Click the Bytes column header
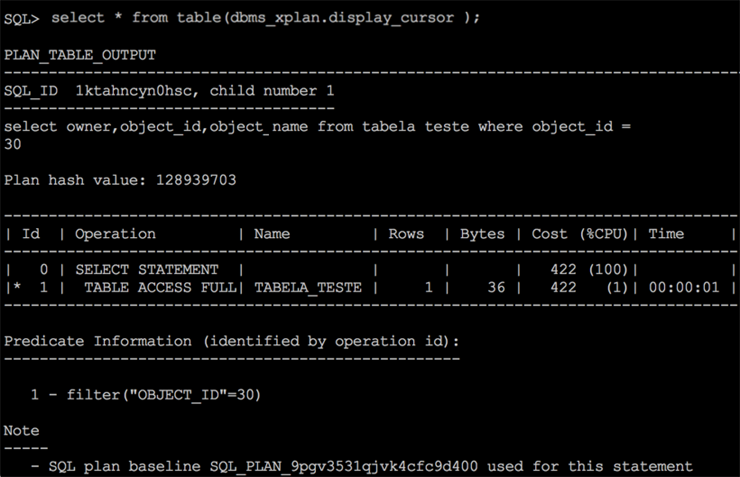 pos(483,233)
